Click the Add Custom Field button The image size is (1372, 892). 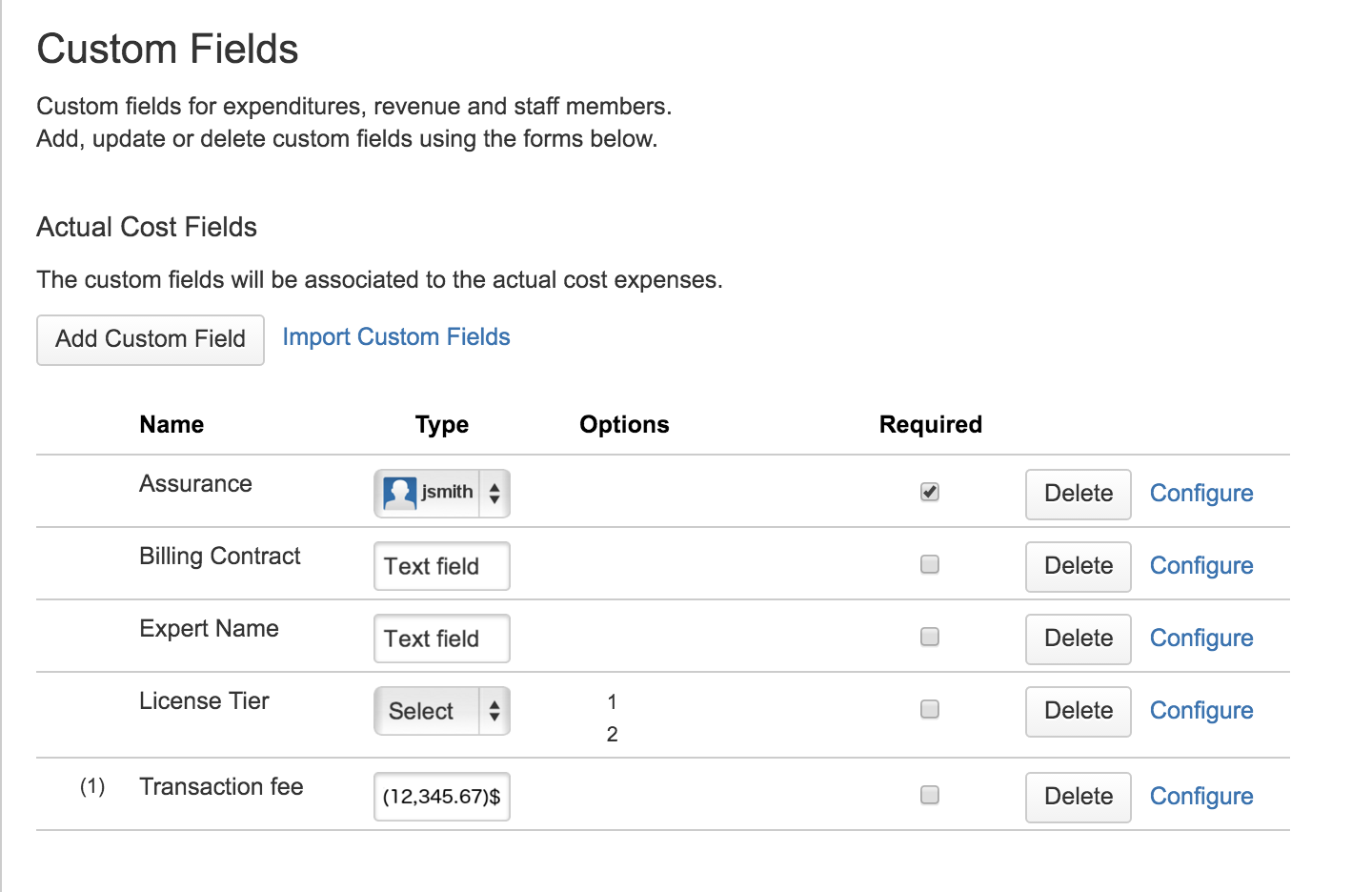[151, 339]
